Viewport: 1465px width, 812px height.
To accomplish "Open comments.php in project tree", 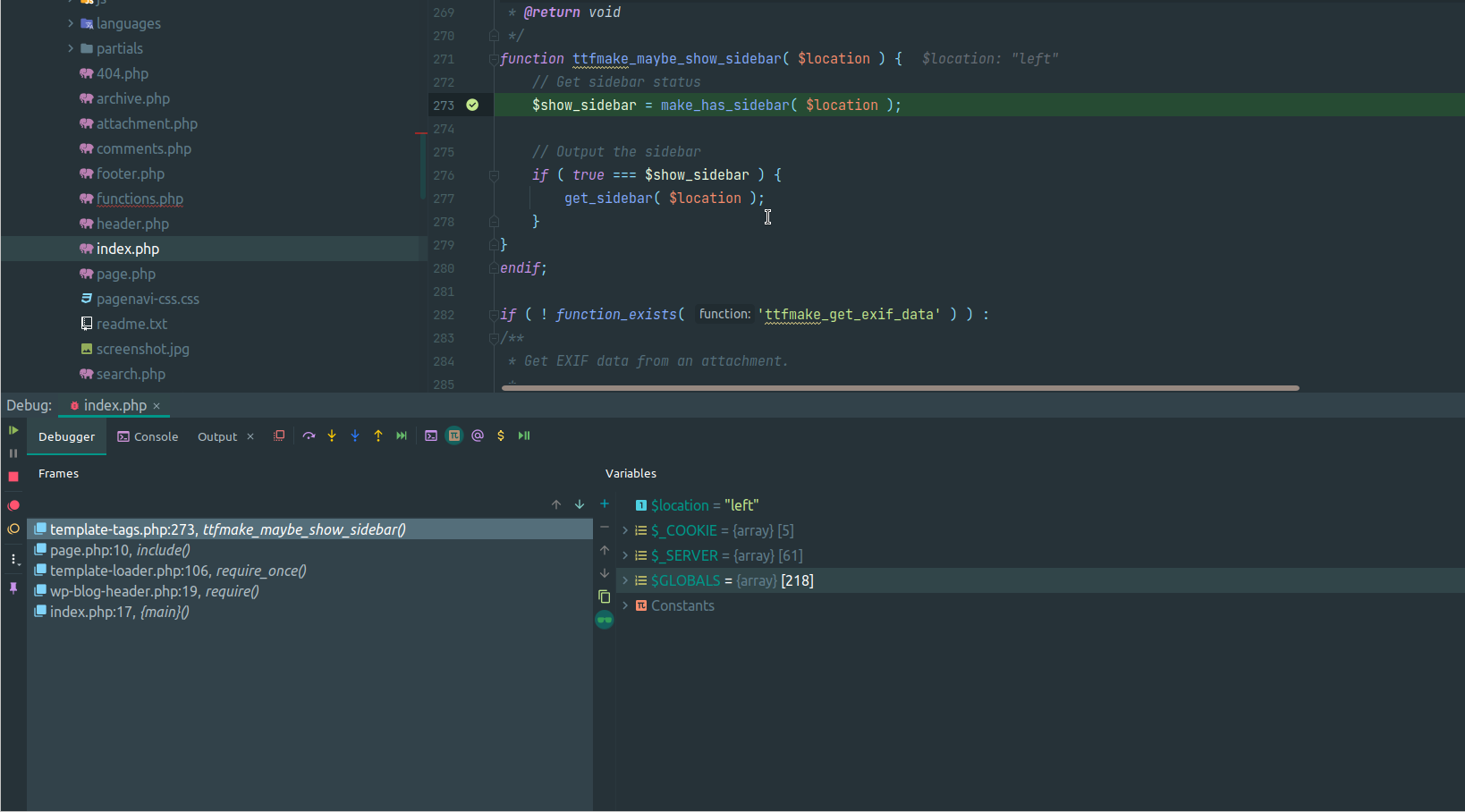I will pyautogui.click(x=144, y=148).
